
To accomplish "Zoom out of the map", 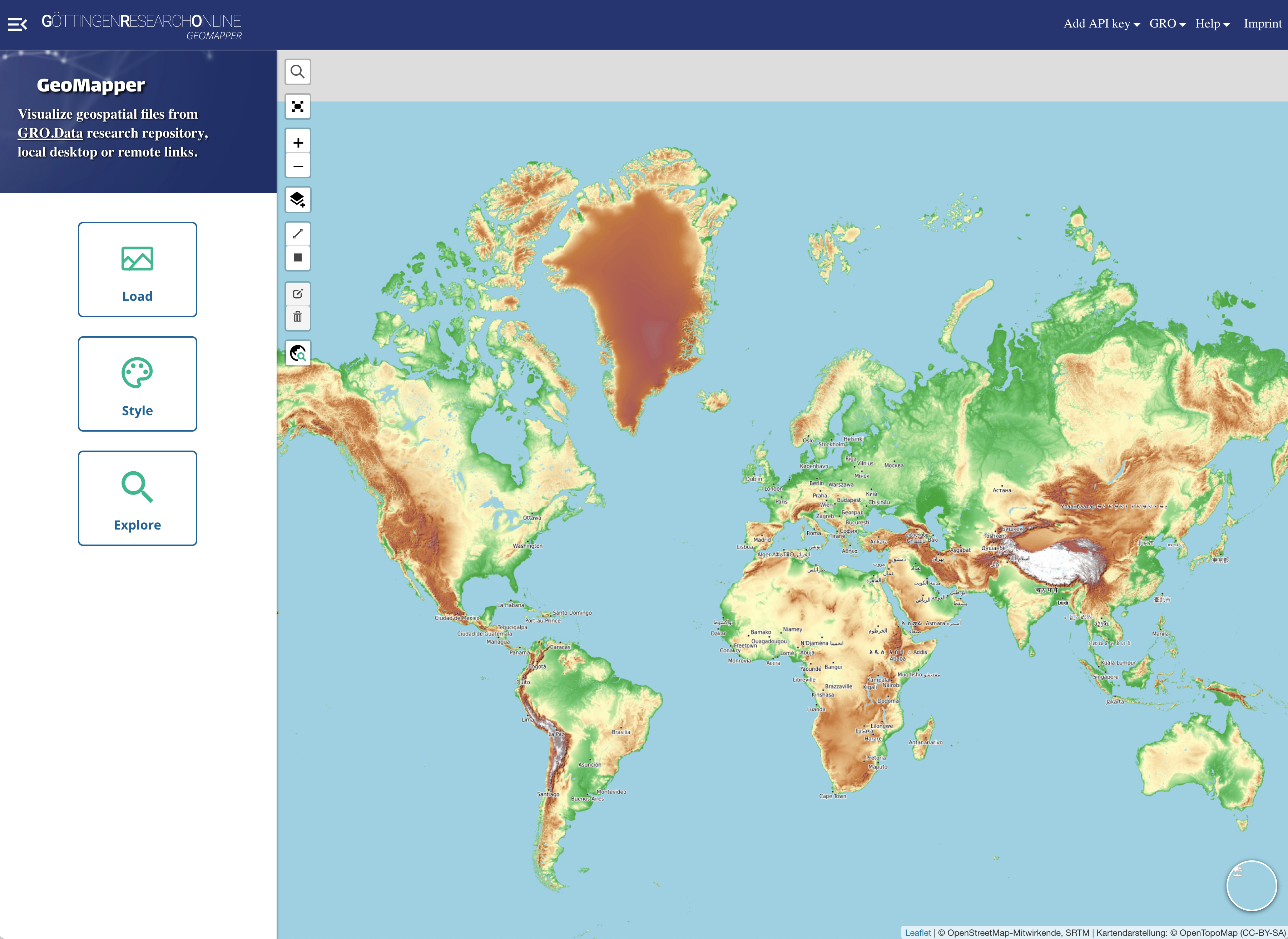I will tap(297, 167).
